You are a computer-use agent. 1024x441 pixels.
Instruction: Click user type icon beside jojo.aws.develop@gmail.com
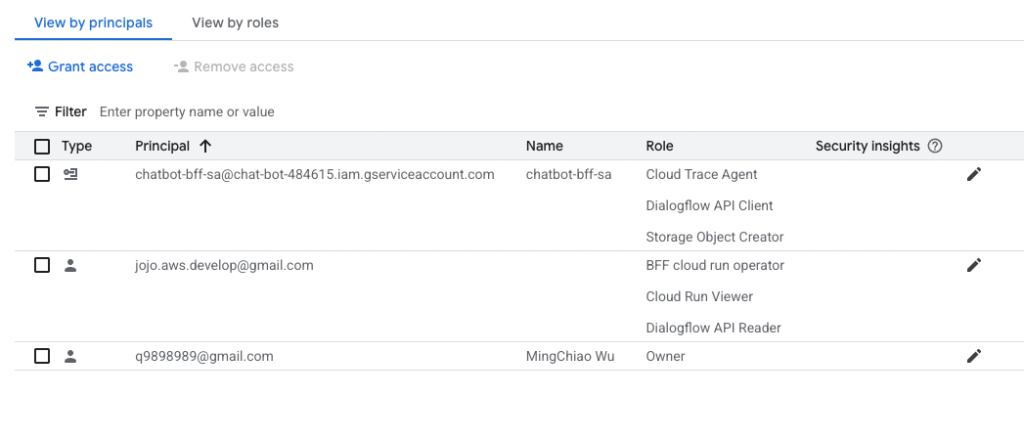(x=71, y=265)
